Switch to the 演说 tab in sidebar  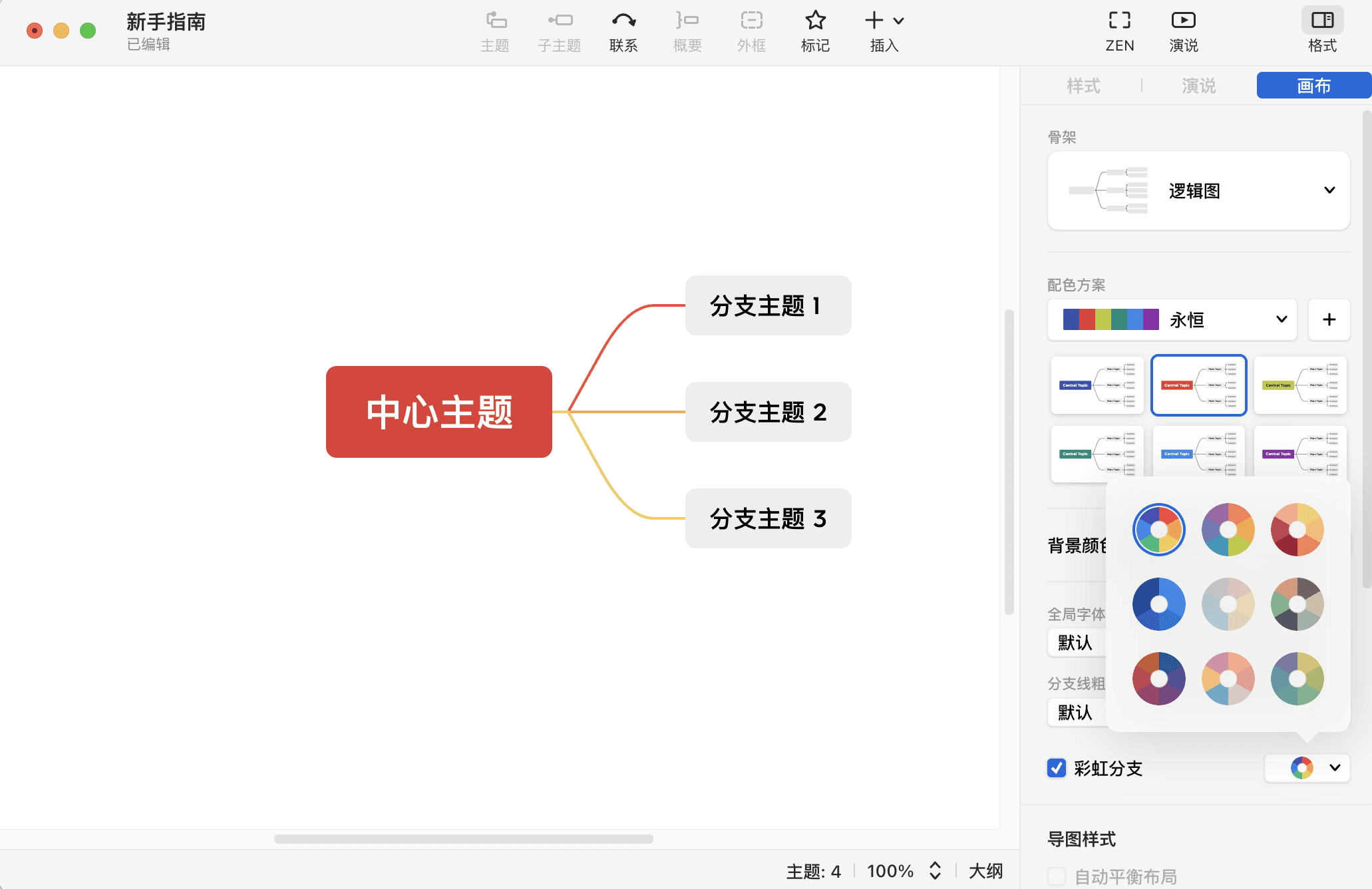(1197, 85)
